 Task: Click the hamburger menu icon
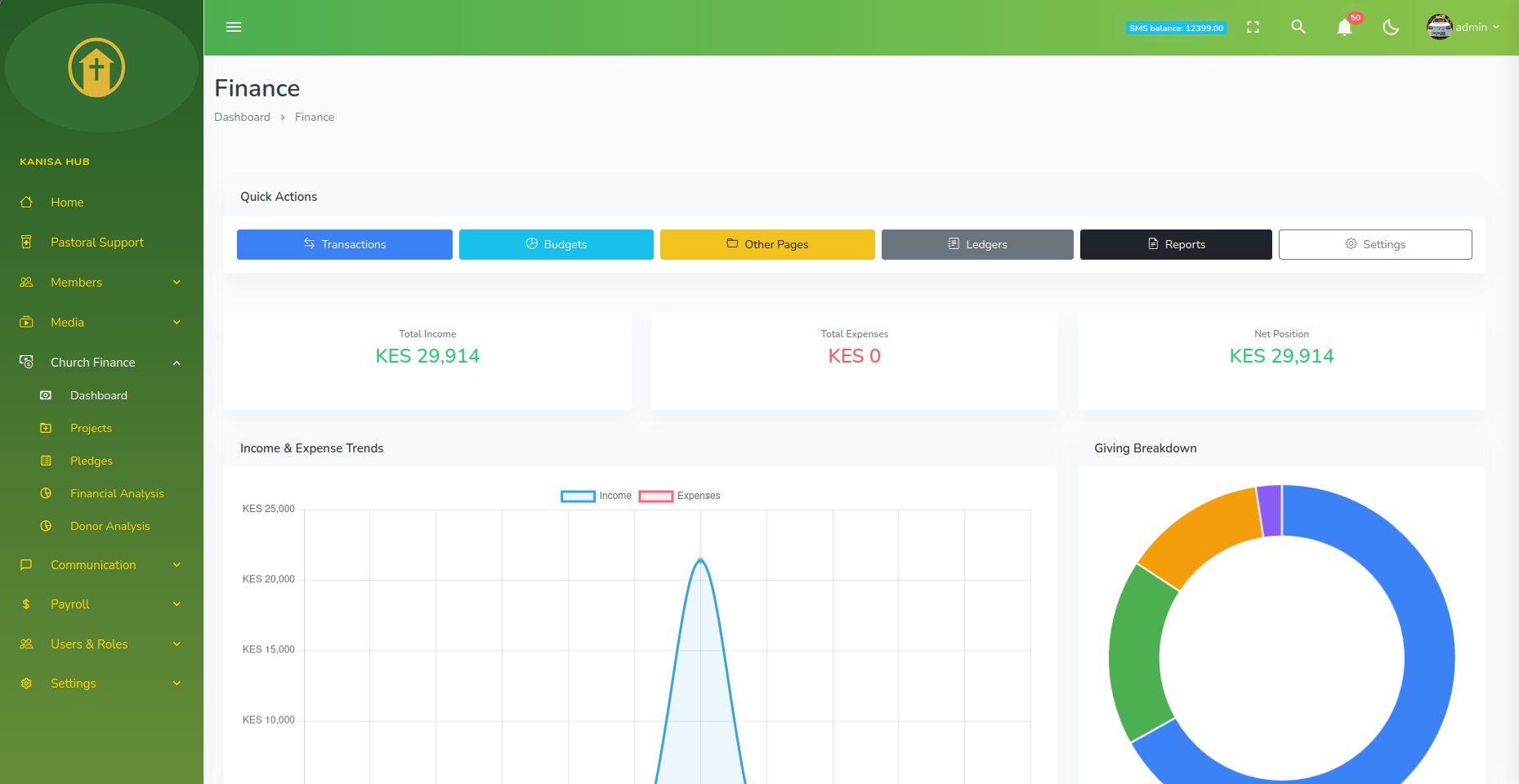234,27
